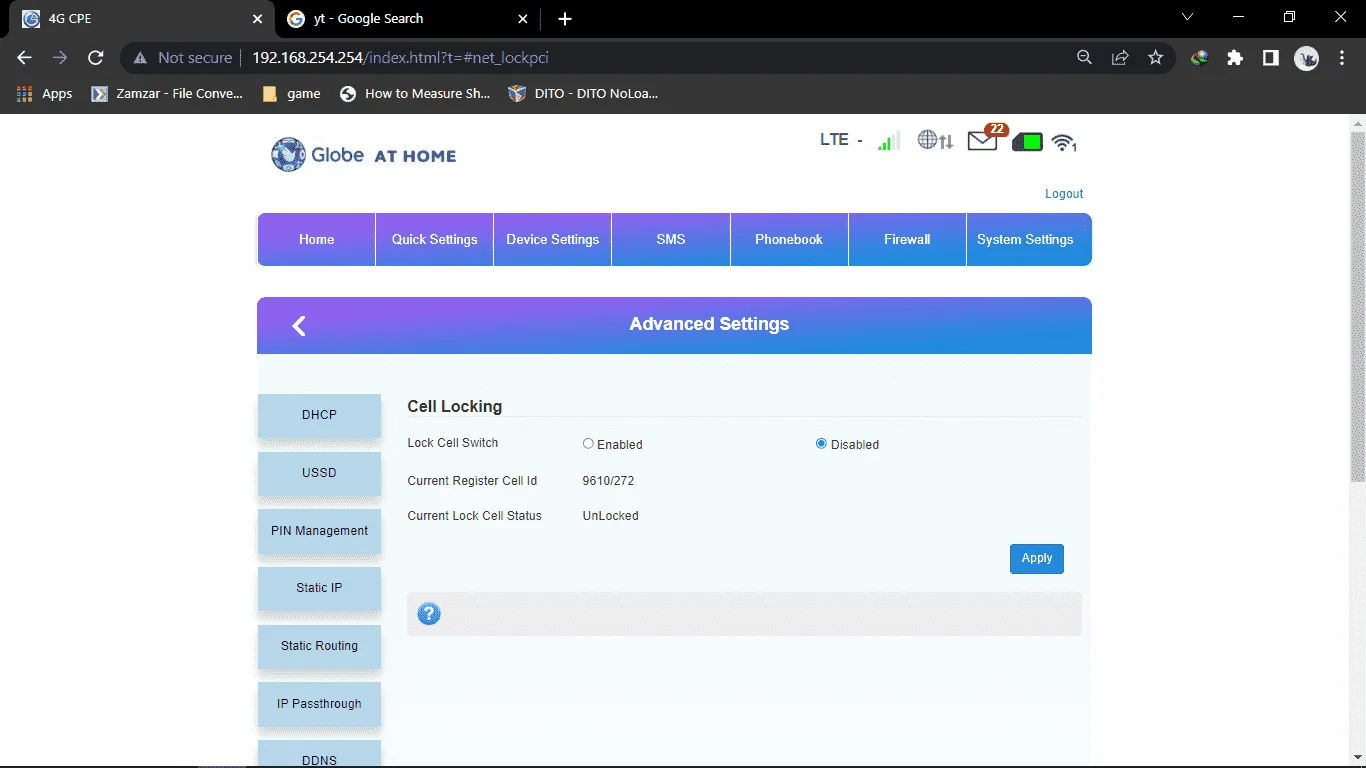Click the WiFi connected devices icon

click(x=1064, y=143)
